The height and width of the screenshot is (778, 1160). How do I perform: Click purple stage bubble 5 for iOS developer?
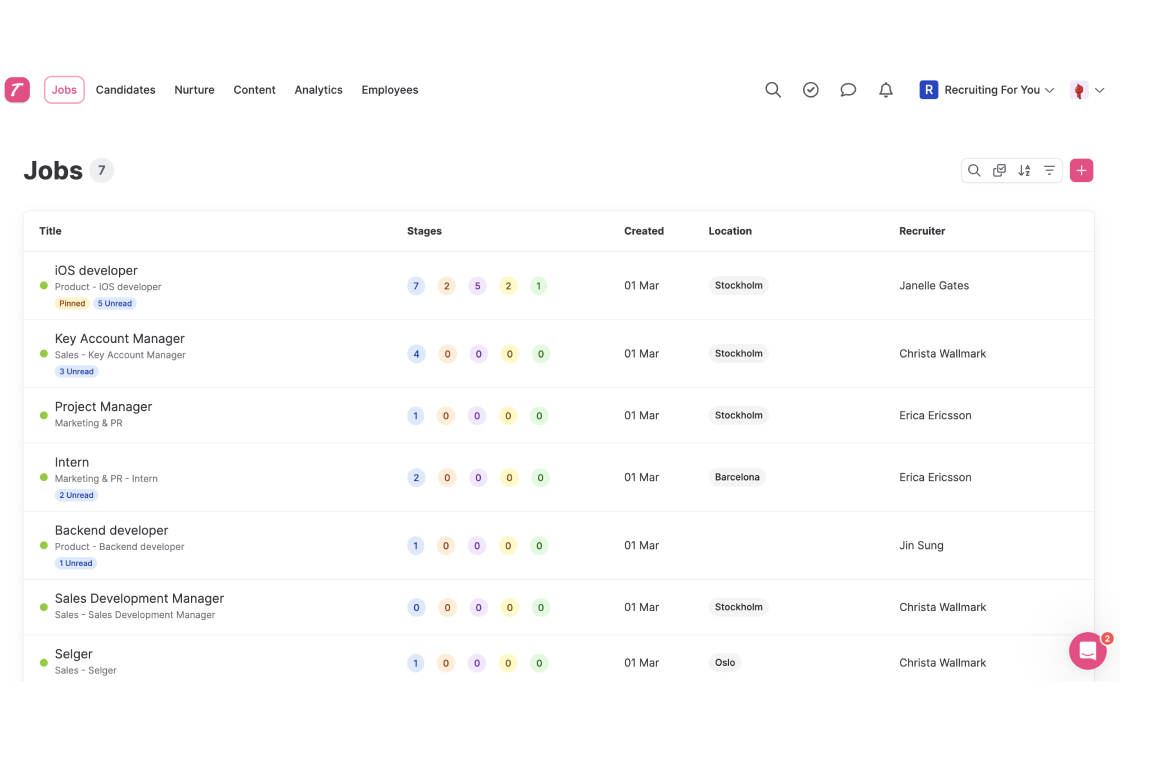click(477, 286)
